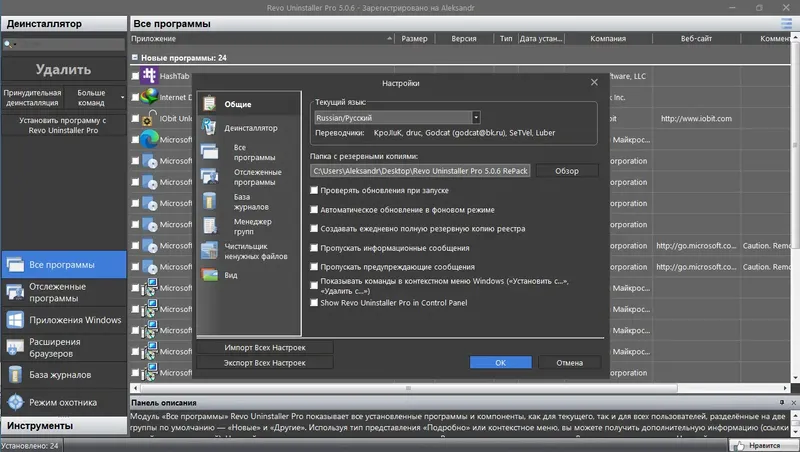Click the large Uninstall button
The image size is (800, 452).
[64, 69]
